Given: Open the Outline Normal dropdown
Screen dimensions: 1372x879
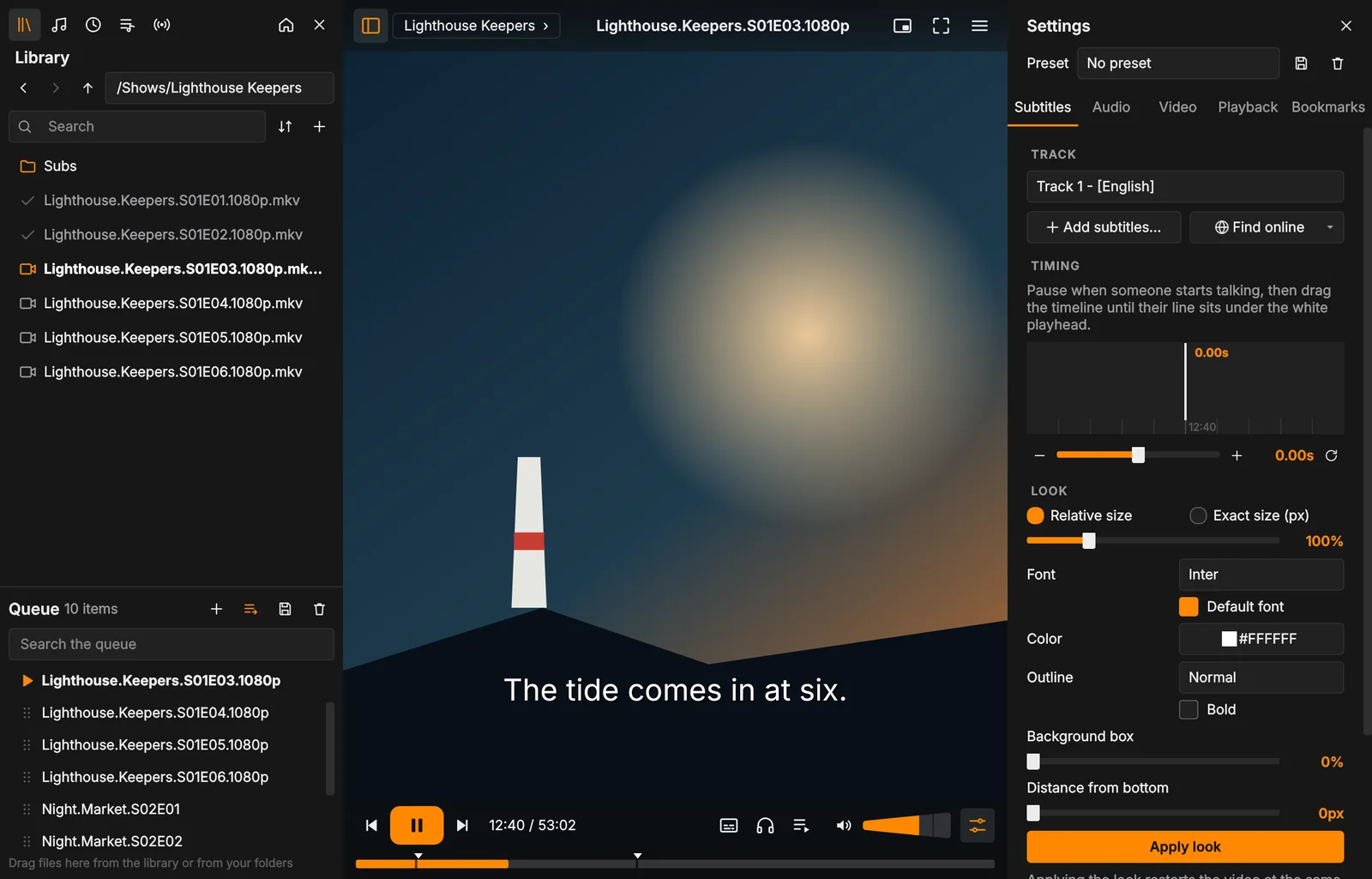Looking at the screenshot, I should coord(1261,677).
